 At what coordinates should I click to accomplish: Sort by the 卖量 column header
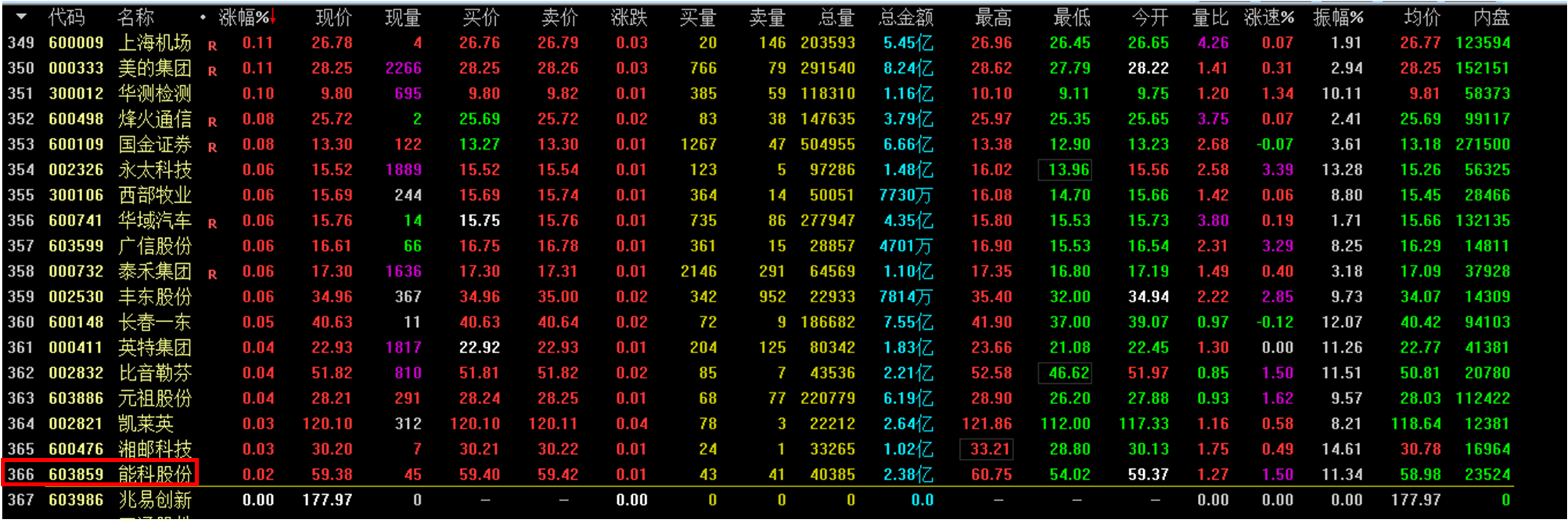pyautogui.click(x=768, y=16)
